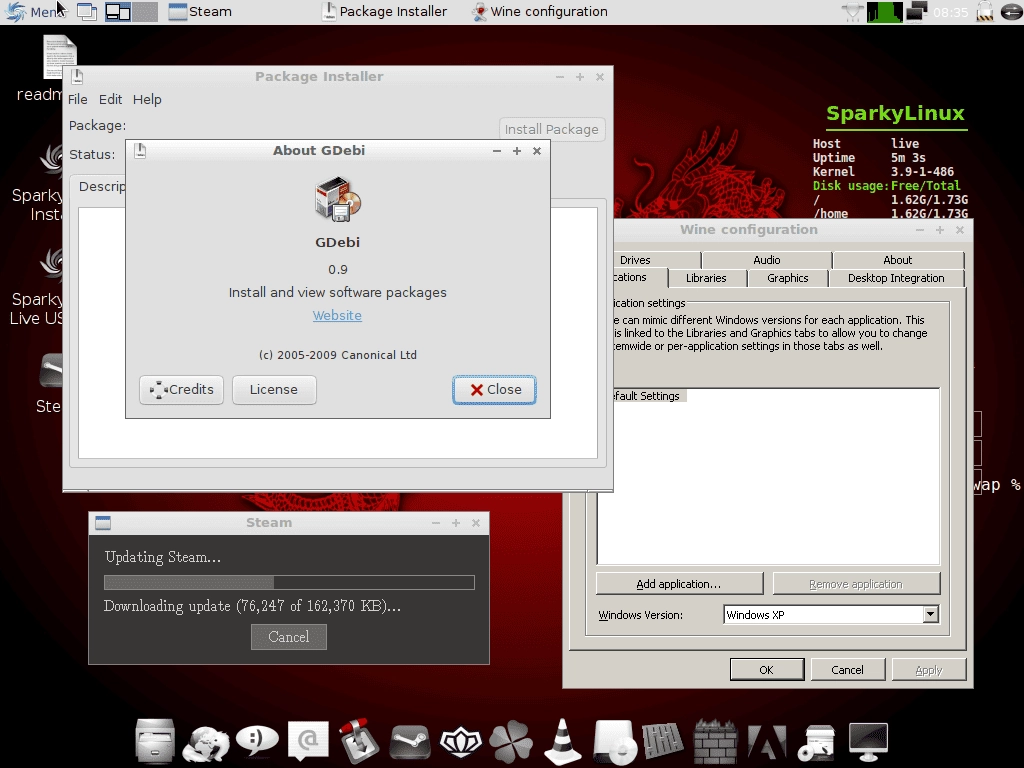Open display settings via the monitor dock icon
The height and width of the screenshot is (768, 1024).
point(869,740)
